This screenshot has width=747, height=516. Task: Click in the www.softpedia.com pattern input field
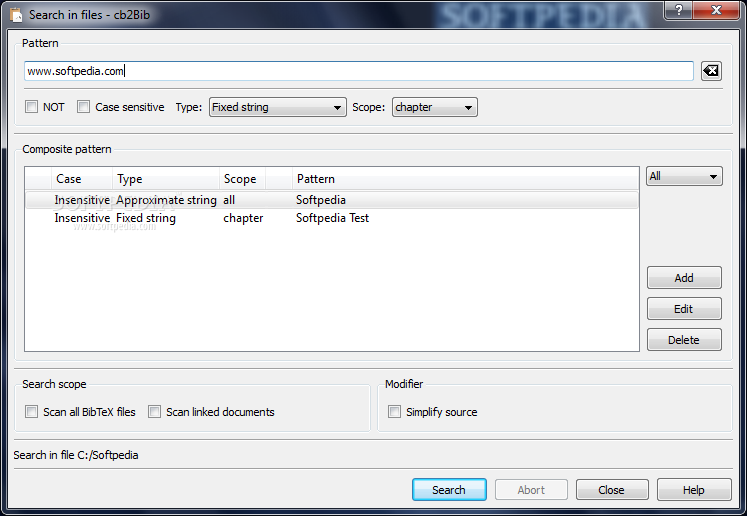click(x=359, y=71)
